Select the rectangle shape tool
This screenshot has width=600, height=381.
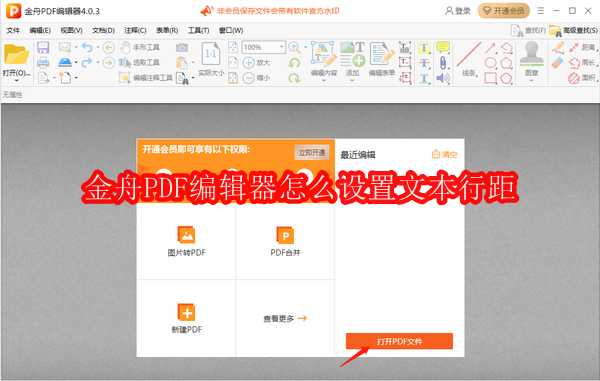point(490,78)
